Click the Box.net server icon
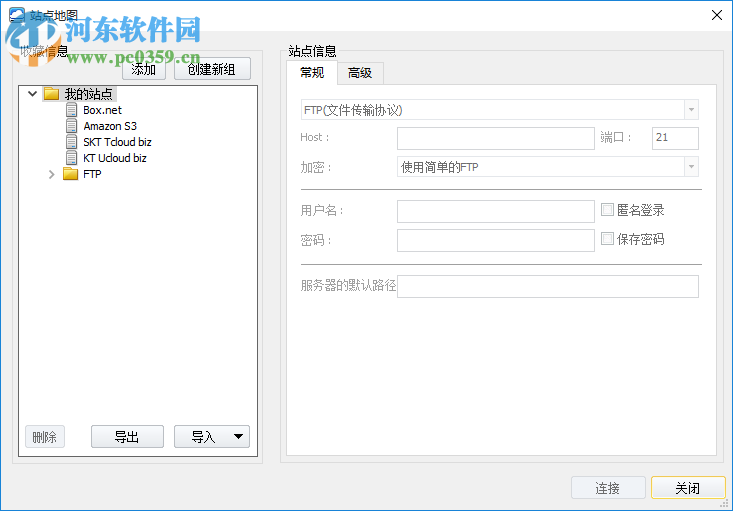 tap(72, 110)
